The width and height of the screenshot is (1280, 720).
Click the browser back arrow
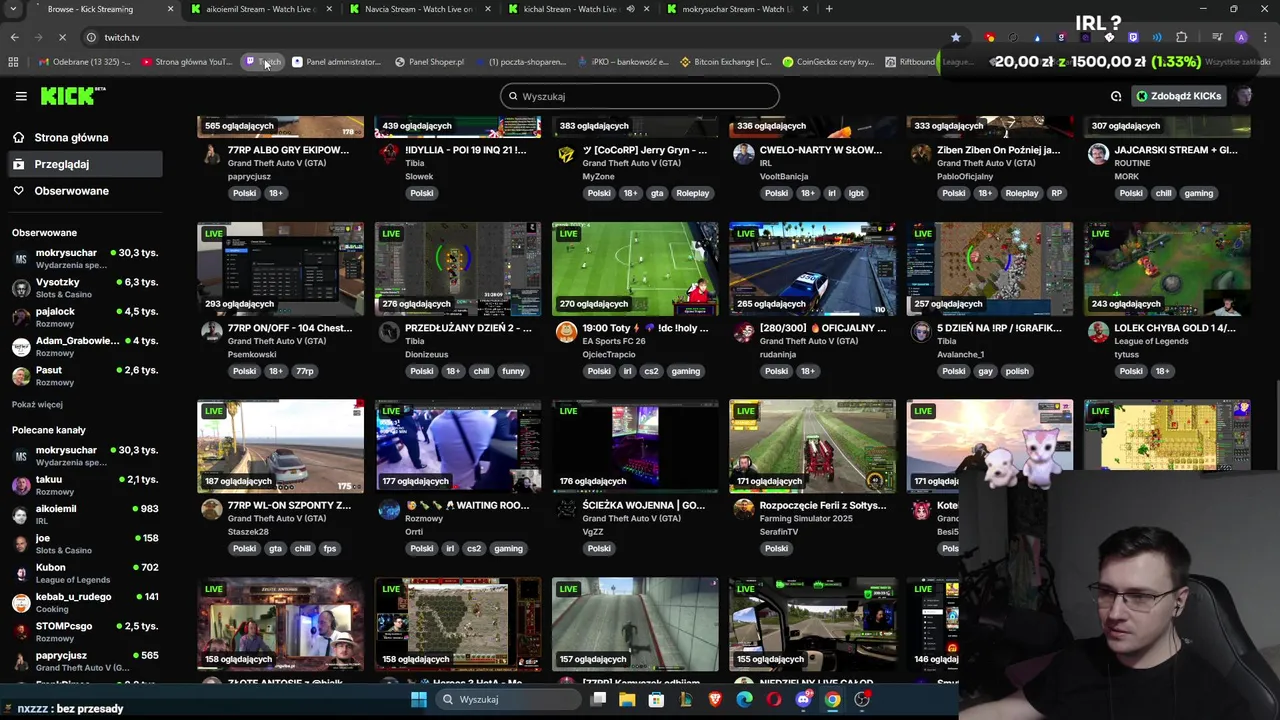(14, 37)
